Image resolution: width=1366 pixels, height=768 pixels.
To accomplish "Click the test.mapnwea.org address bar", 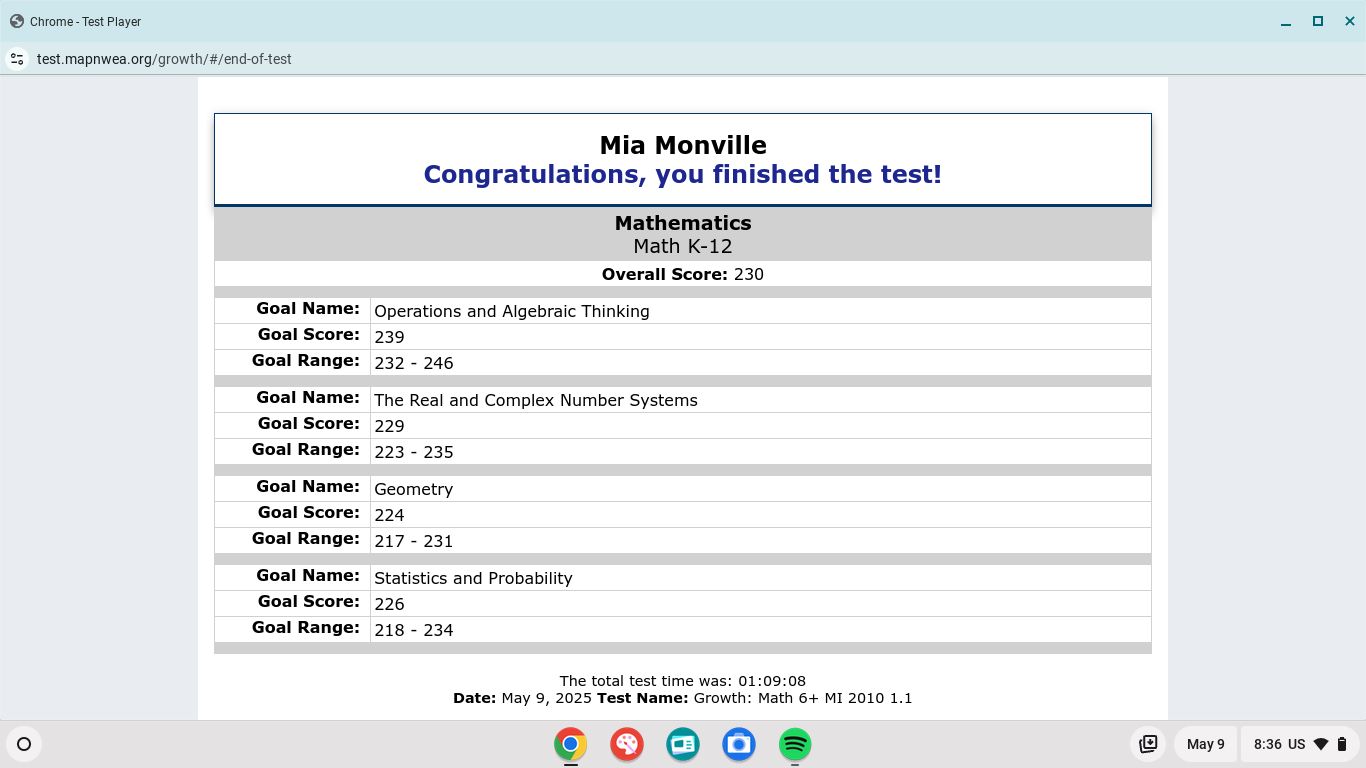I will 164,59.
